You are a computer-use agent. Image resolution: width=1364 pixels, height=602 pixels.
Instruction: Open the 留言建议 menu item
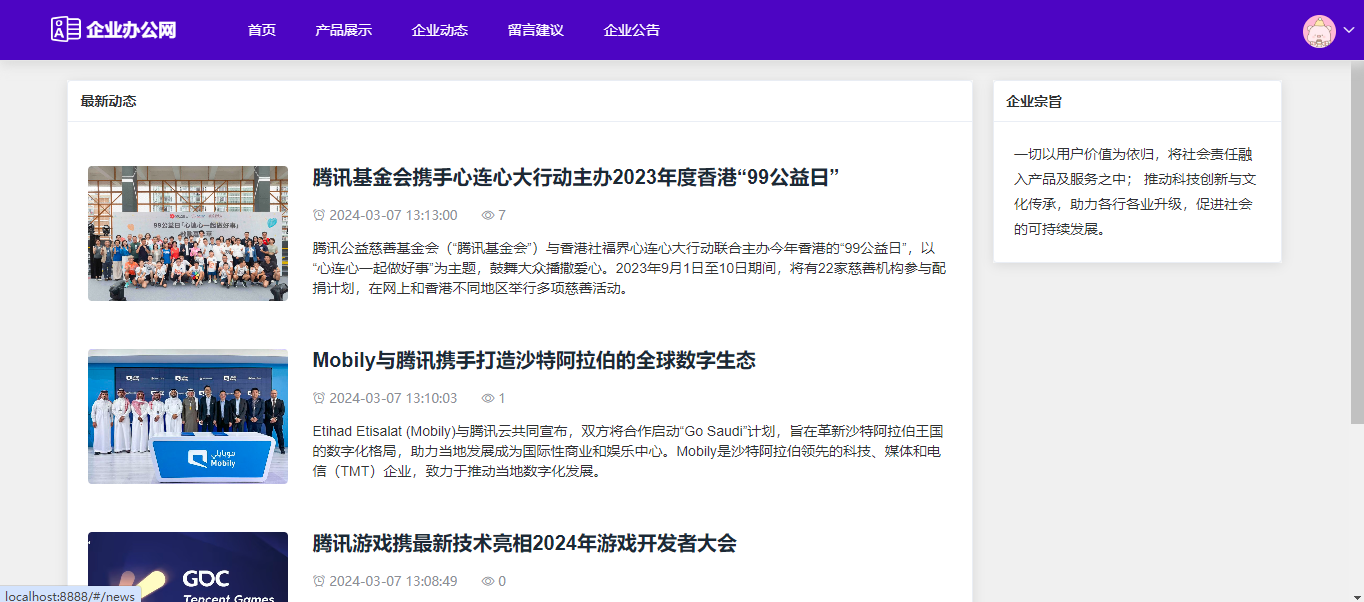pos(536,30)
